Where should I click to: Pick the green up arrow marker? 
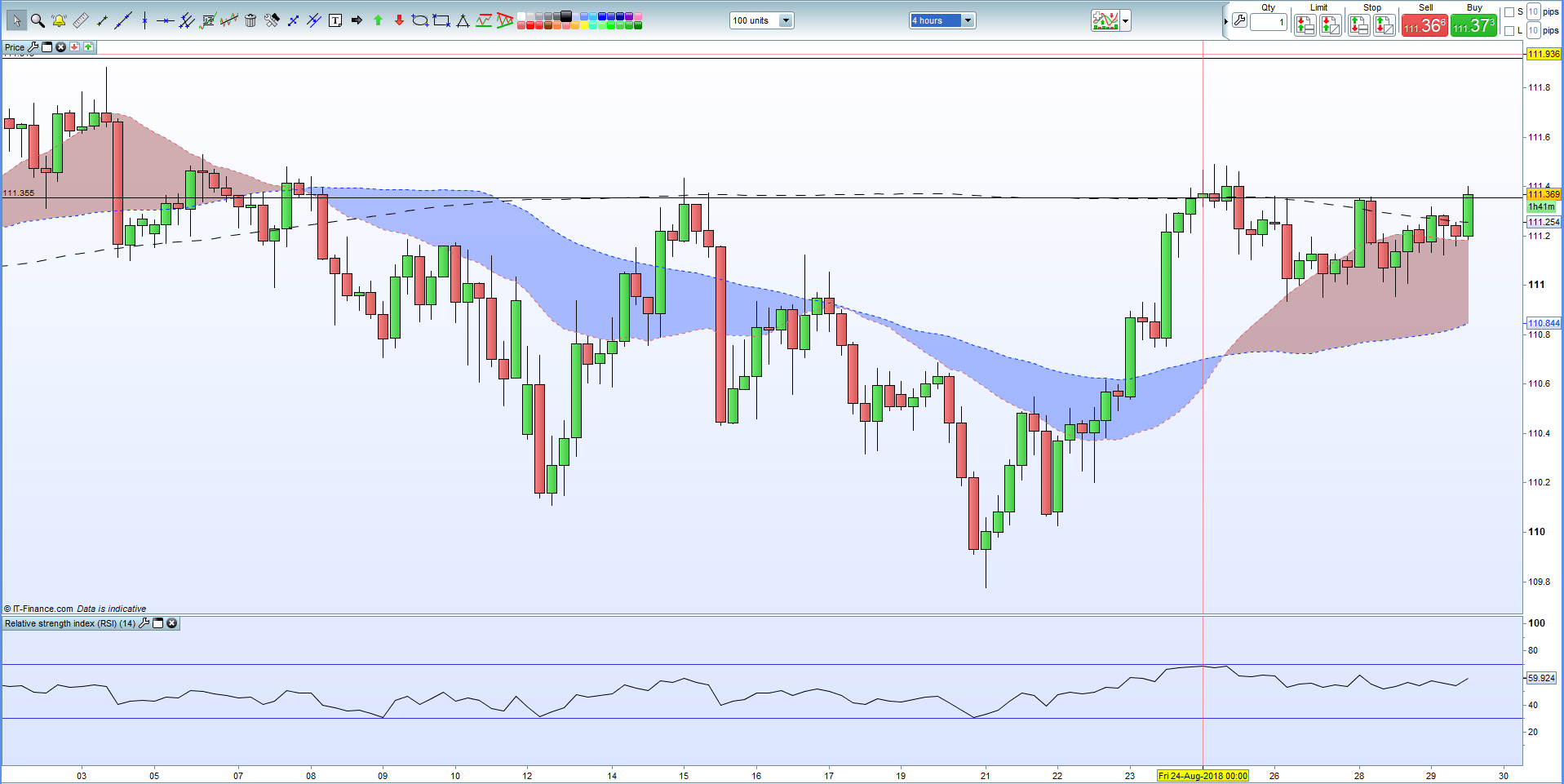pyautogui.click(x=378, y=20)
